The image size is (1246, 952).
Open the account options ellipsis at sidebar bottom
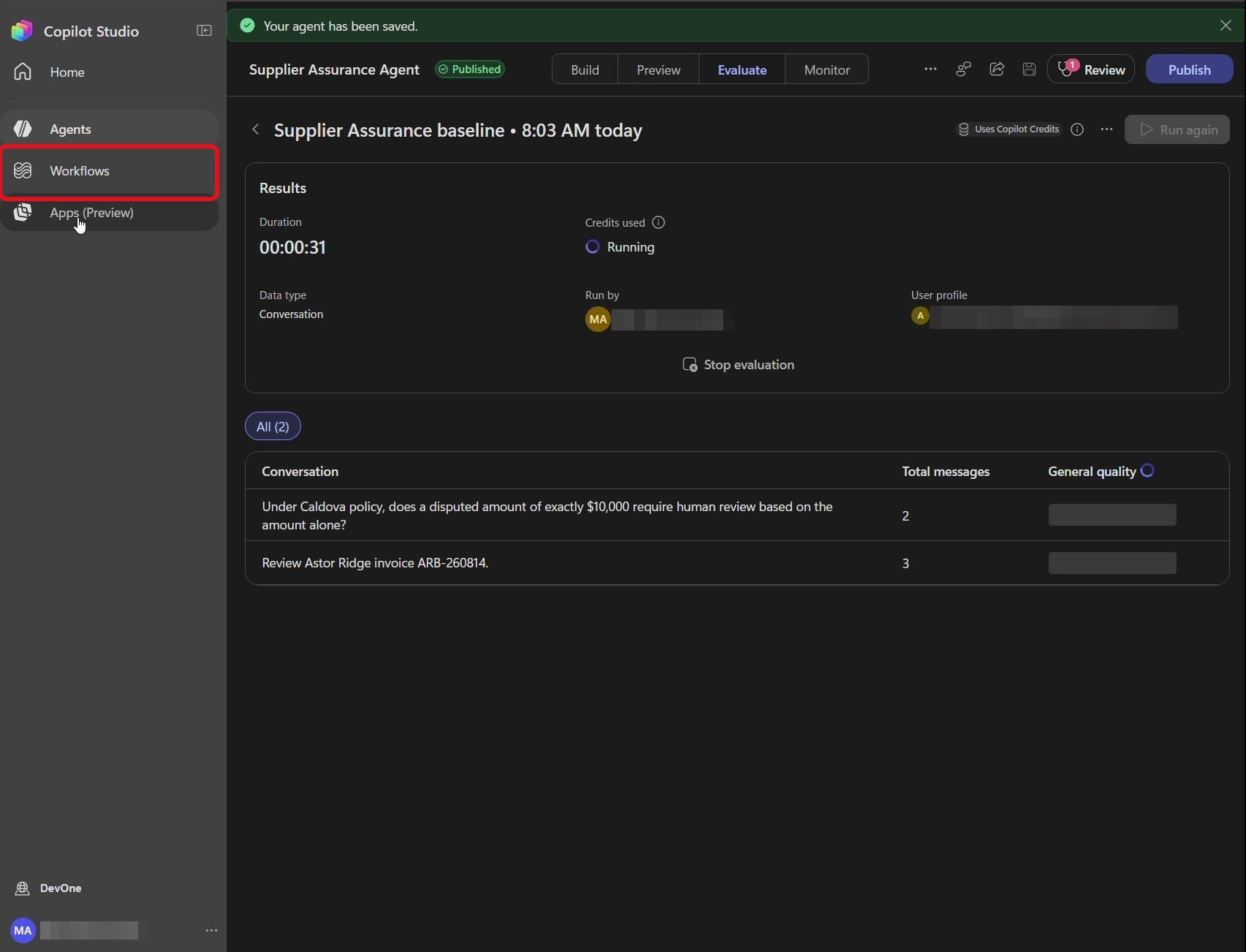pos(211,930)
